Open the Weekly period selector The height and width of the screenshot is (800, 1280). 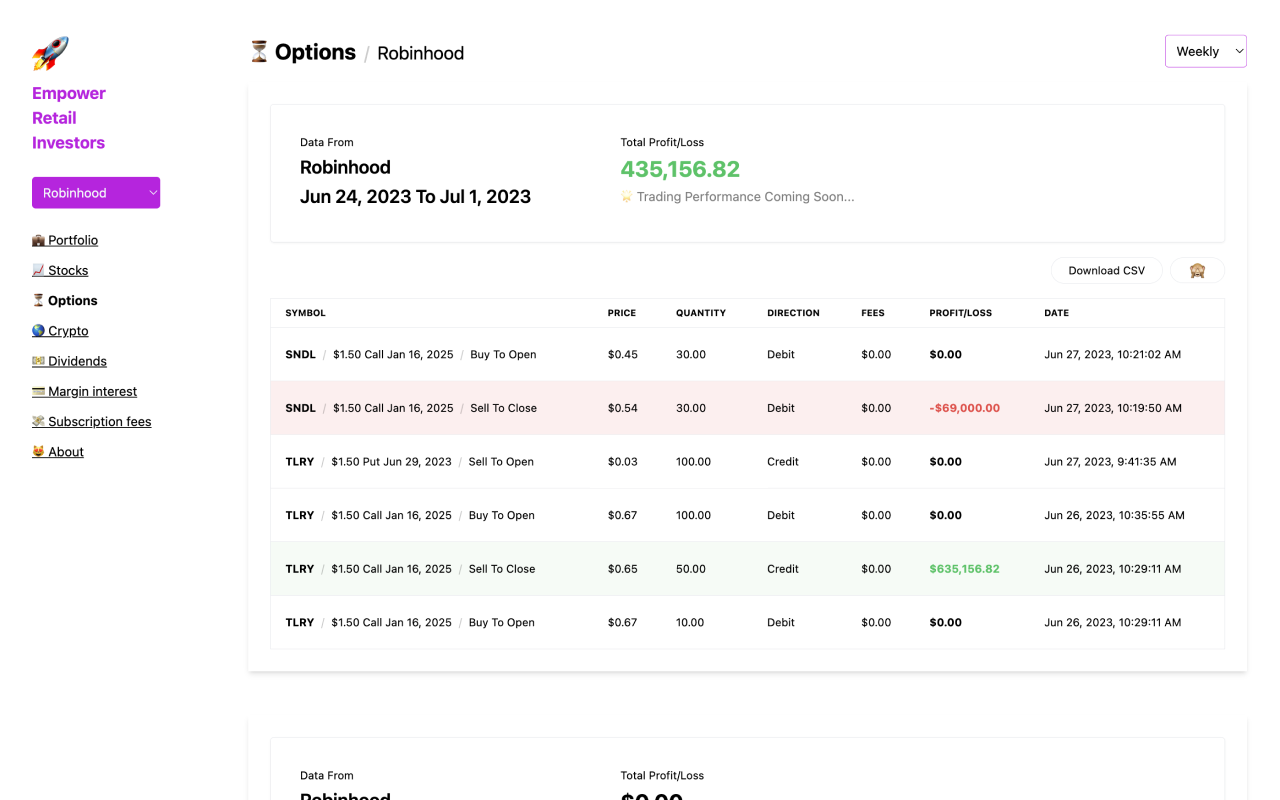[x=1205, y=51]
